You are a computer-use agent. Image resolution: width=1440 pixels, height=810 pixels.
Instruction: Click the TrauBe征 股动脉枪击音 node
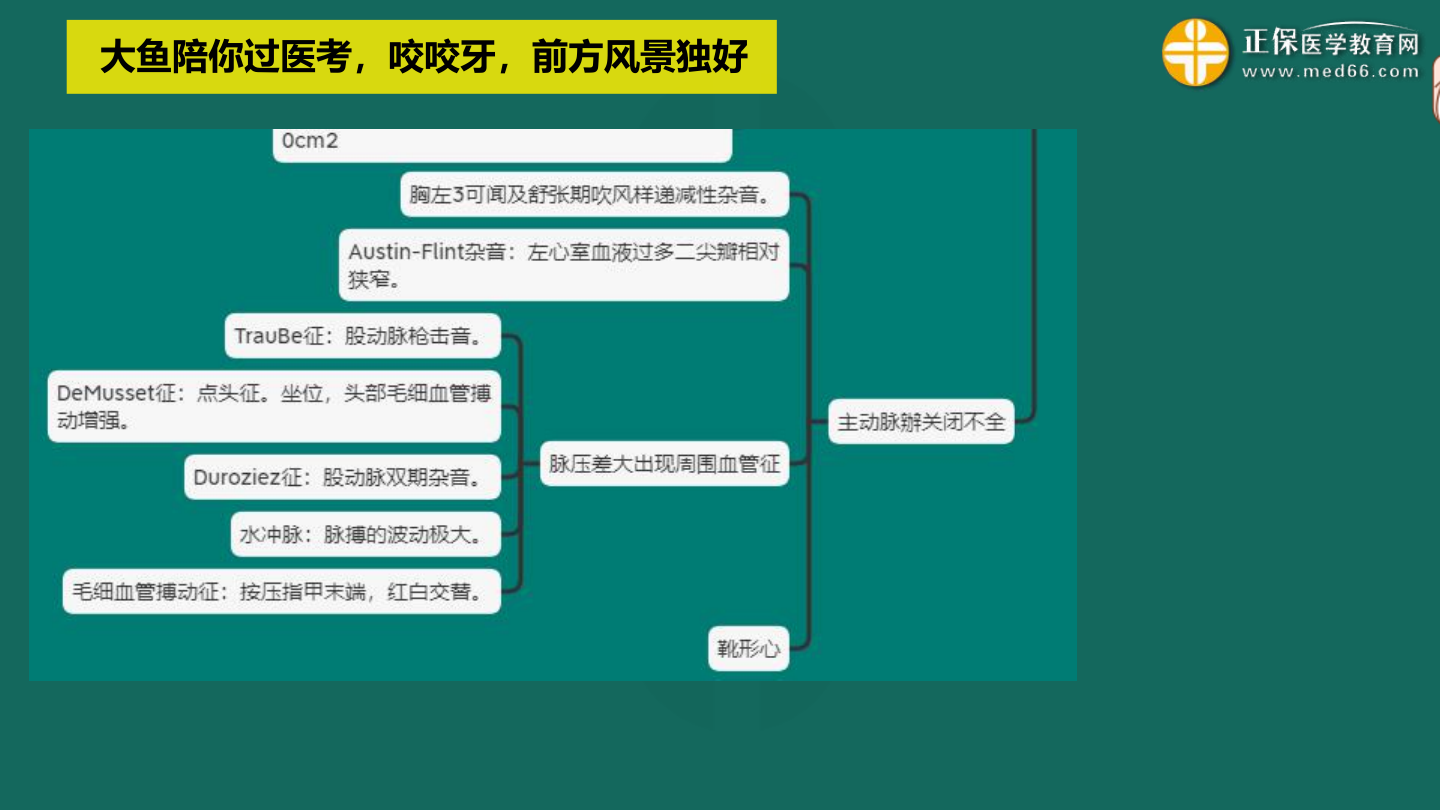(362, 336)
